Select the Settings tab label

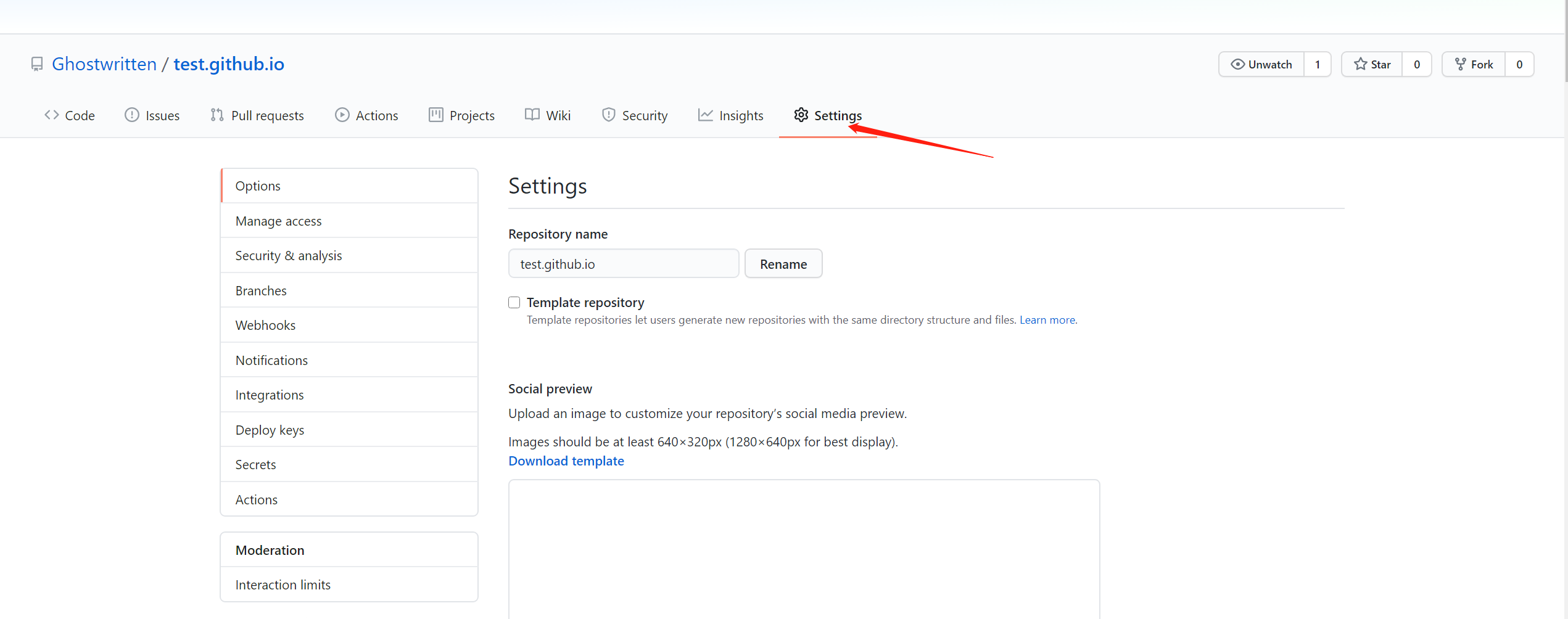click(838, 115)
